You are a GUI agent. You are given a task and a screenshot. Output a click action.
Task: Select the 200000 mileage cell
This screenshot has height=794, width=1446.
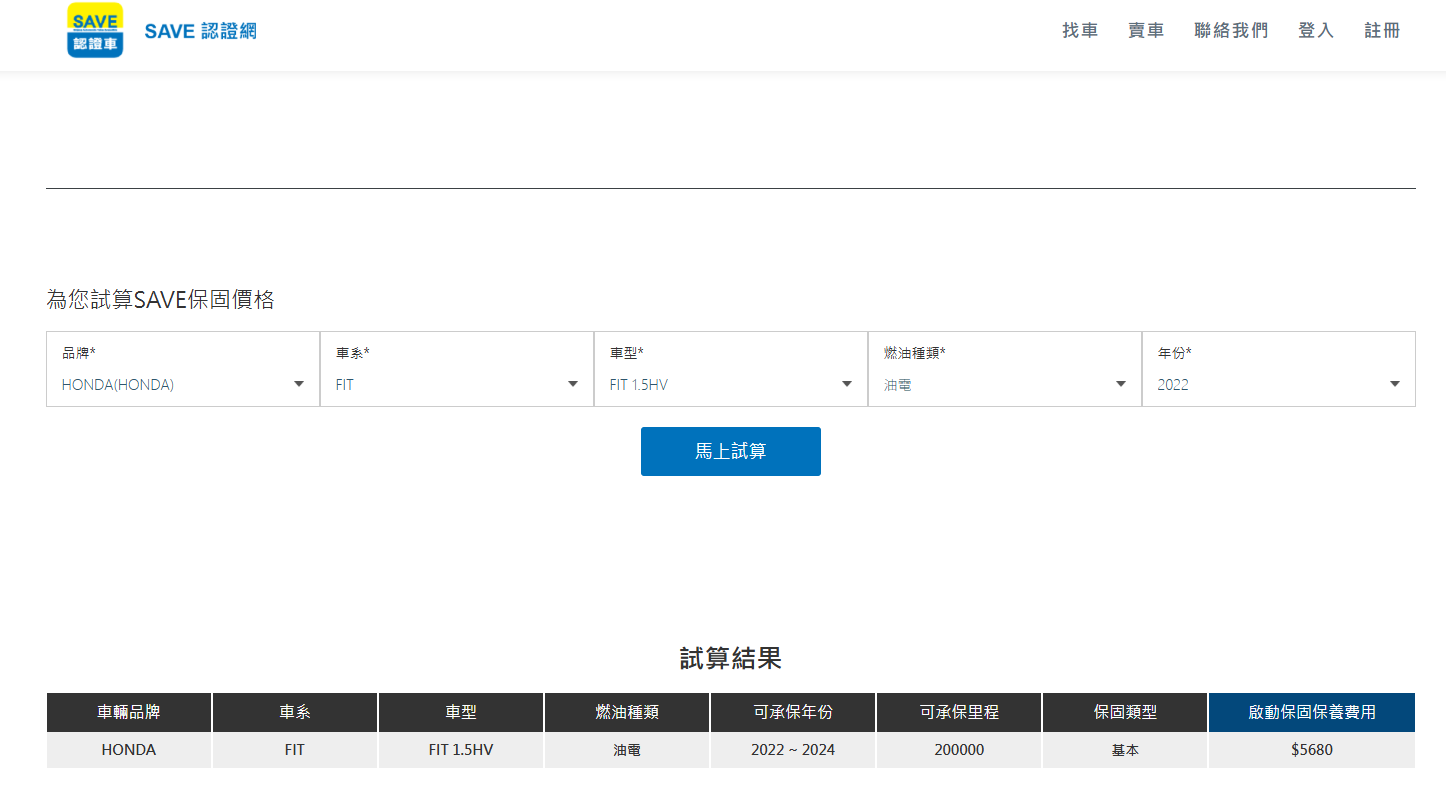click(x=959, y=750)
